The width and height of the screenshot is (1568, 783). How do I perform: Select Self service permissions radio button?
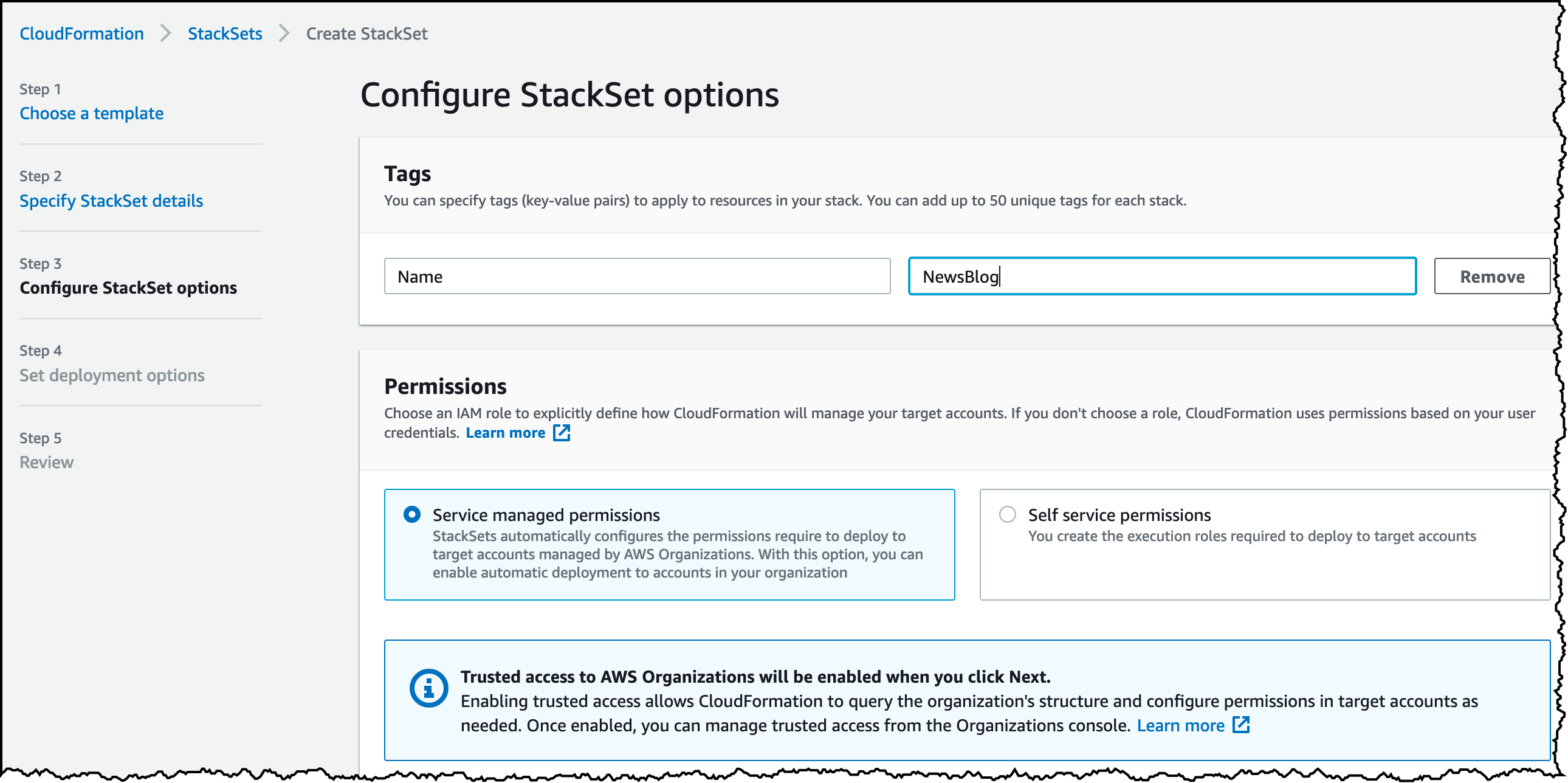[x=1008, y=514]
